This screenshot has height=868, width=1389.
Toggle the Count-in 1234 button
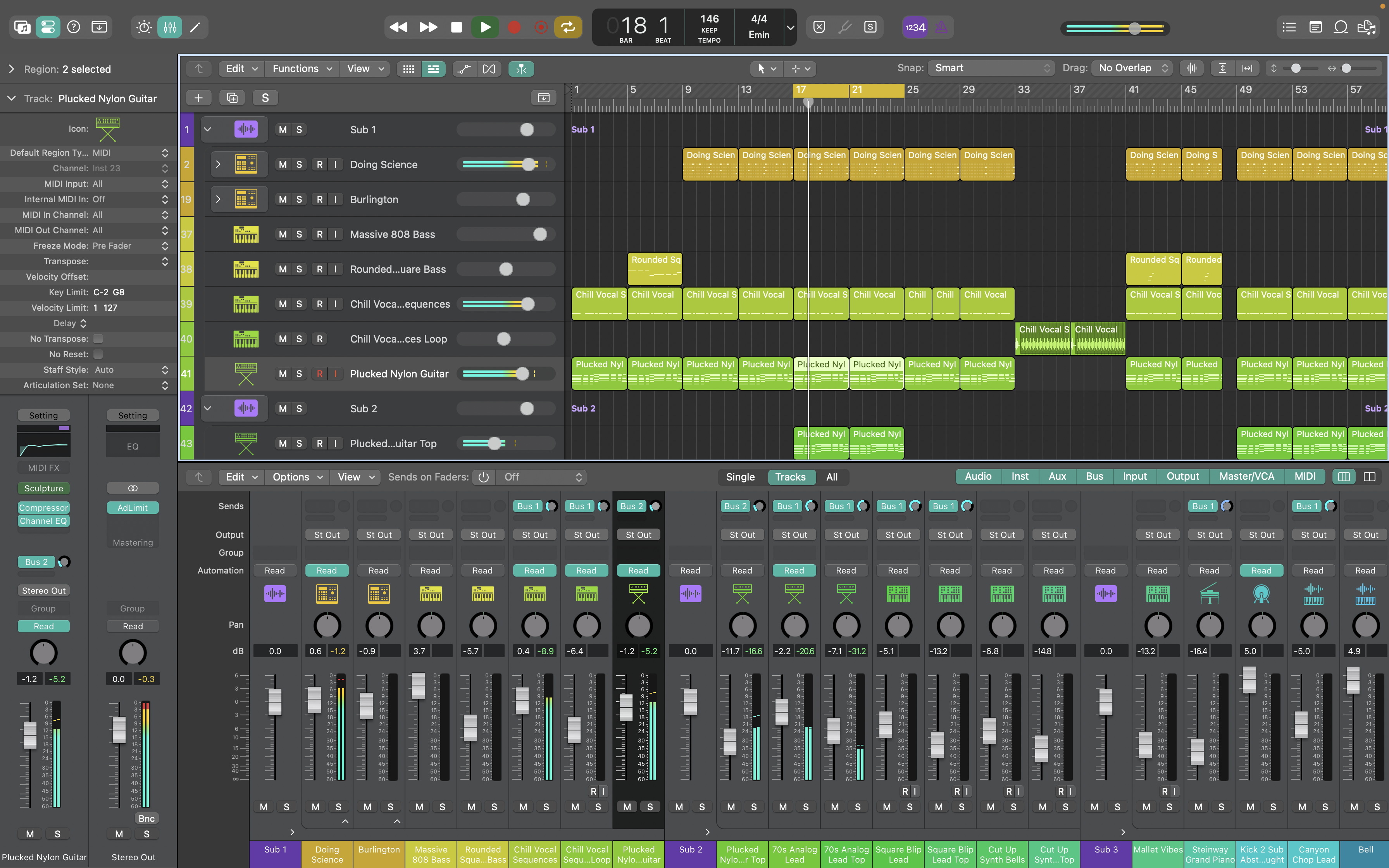[x=915, y=27]
